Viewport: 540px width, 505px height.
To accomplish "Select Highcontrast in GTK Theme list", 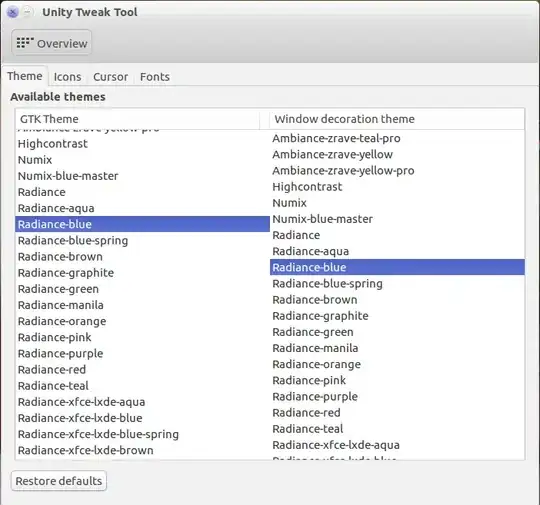I will pos(143,144).
